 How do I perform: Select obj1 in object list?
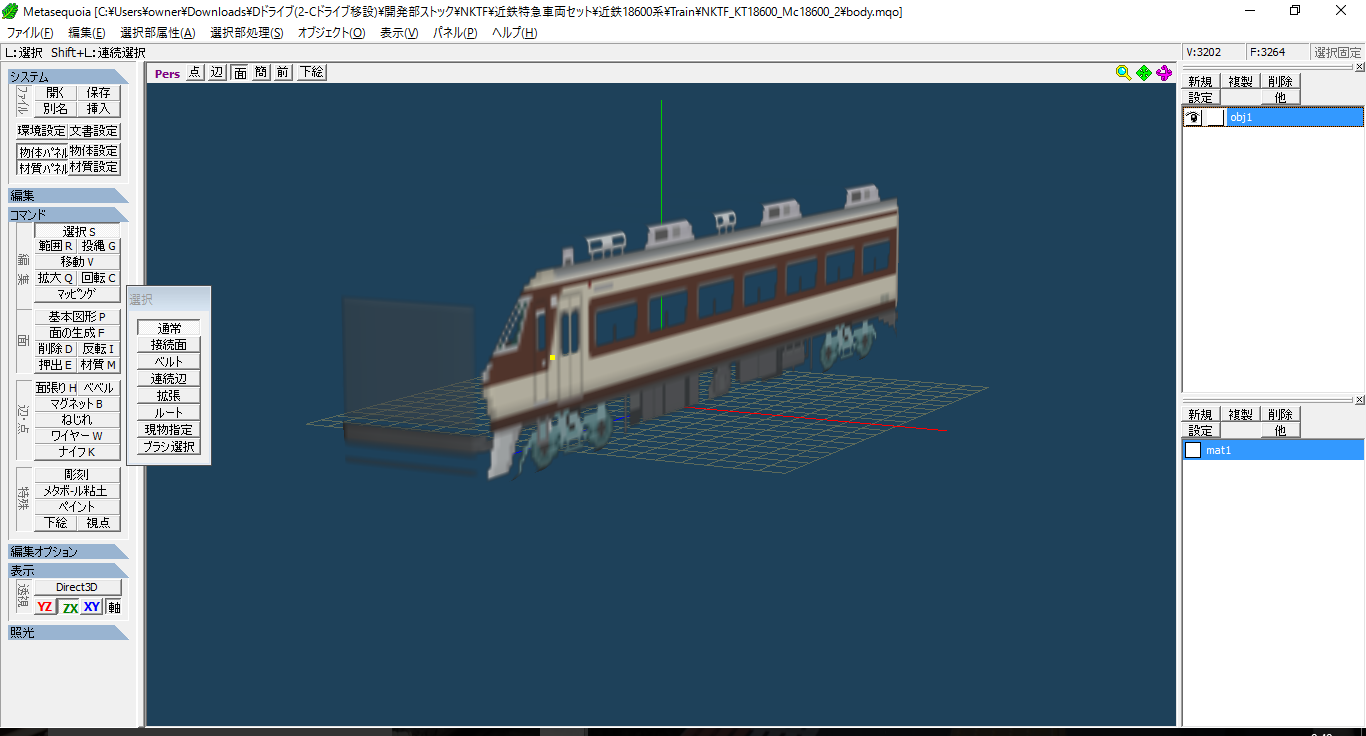[1295, 117]
